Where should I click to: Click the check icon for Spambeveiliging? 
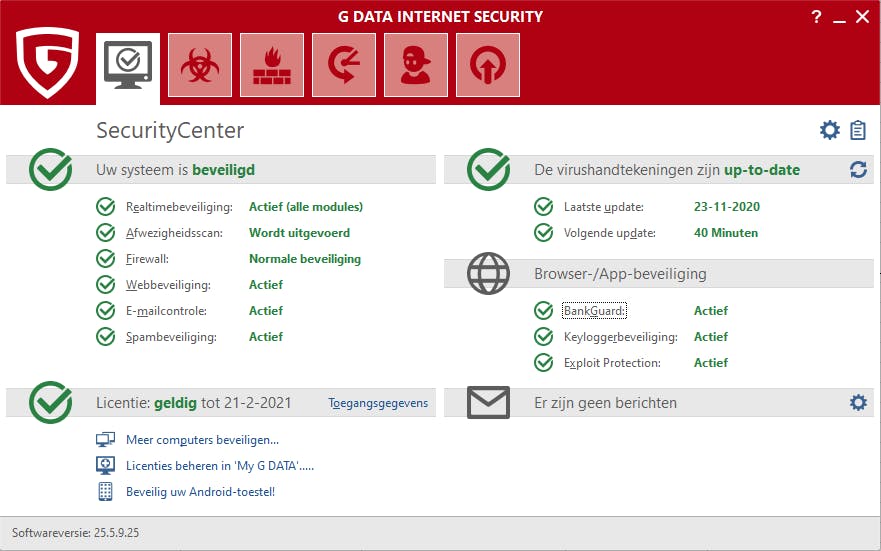pos(106,336)
